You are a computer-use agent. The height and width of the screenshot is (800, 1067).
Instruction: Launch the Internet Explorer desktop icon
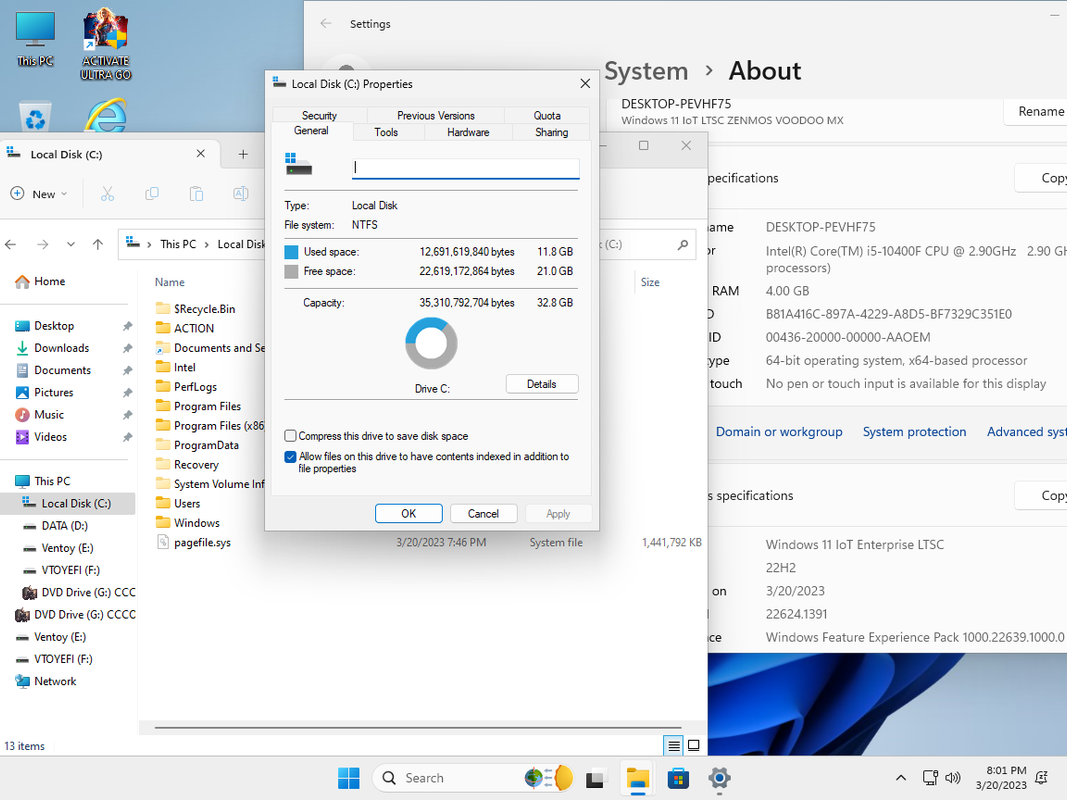pyautogui.click(x=105, y=116)
